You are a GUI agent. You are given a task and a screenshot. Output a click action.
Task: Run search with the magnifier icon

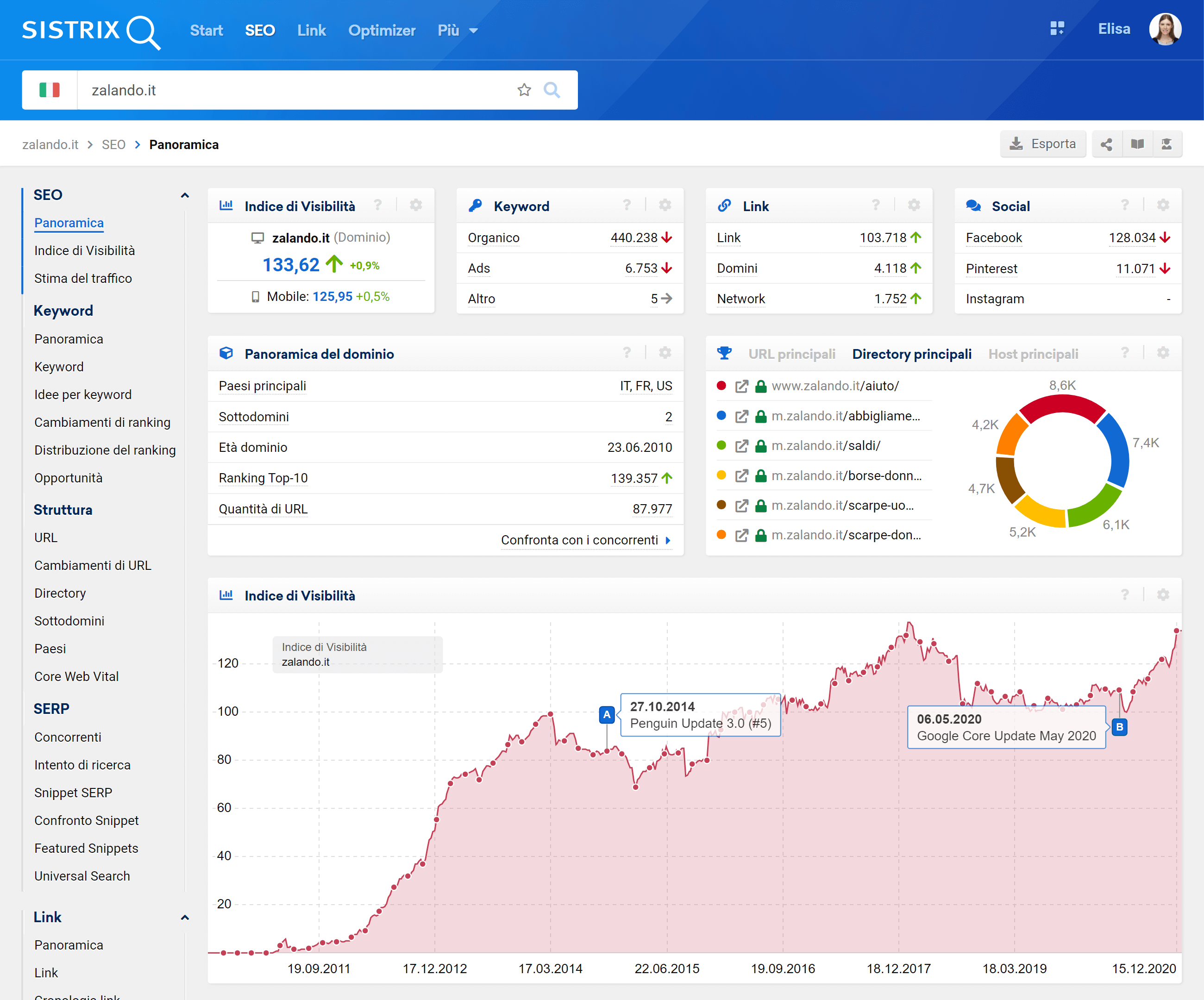coord(552,90)
